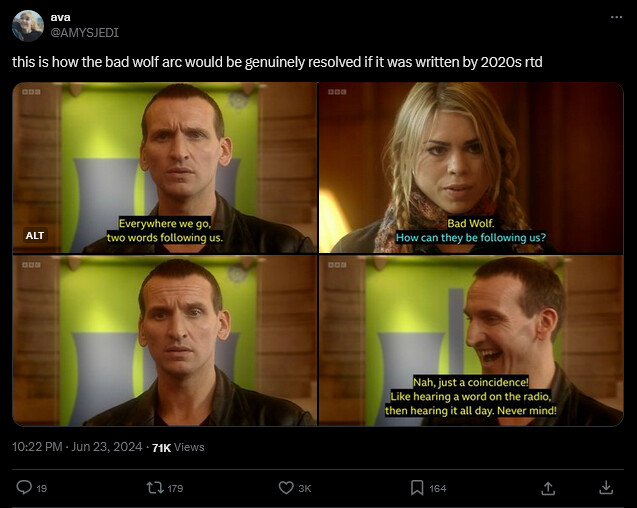Viewport: 637px width, 508px height.
Task: Open the share arrow icon
Action: (x=548, y=488)
